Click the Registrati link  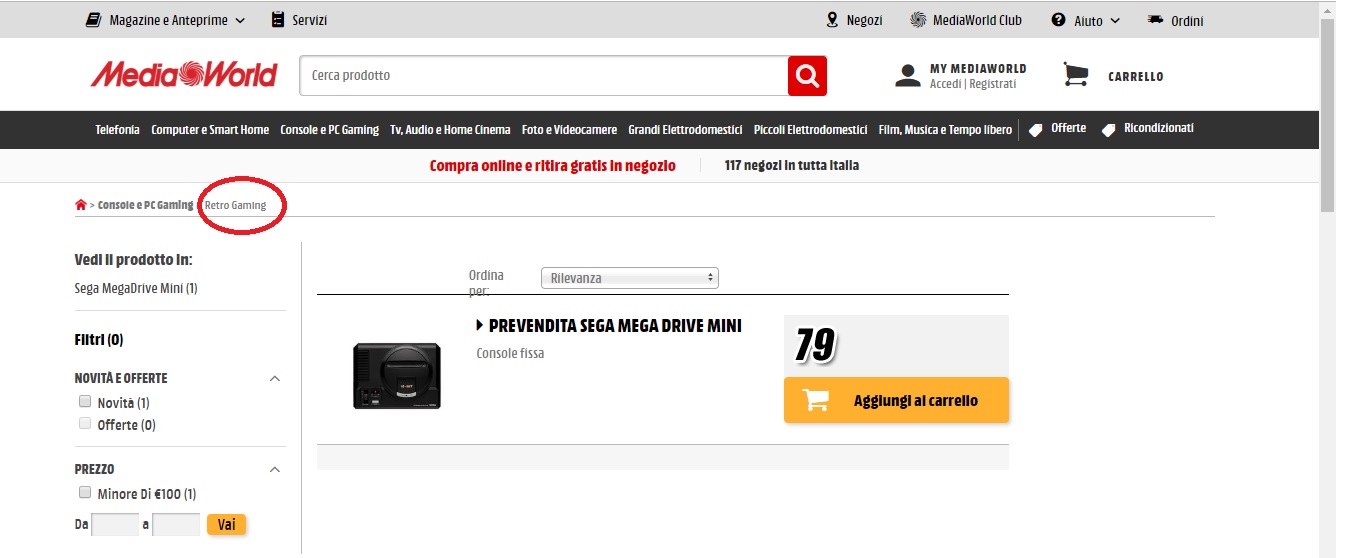click(992, 84)
